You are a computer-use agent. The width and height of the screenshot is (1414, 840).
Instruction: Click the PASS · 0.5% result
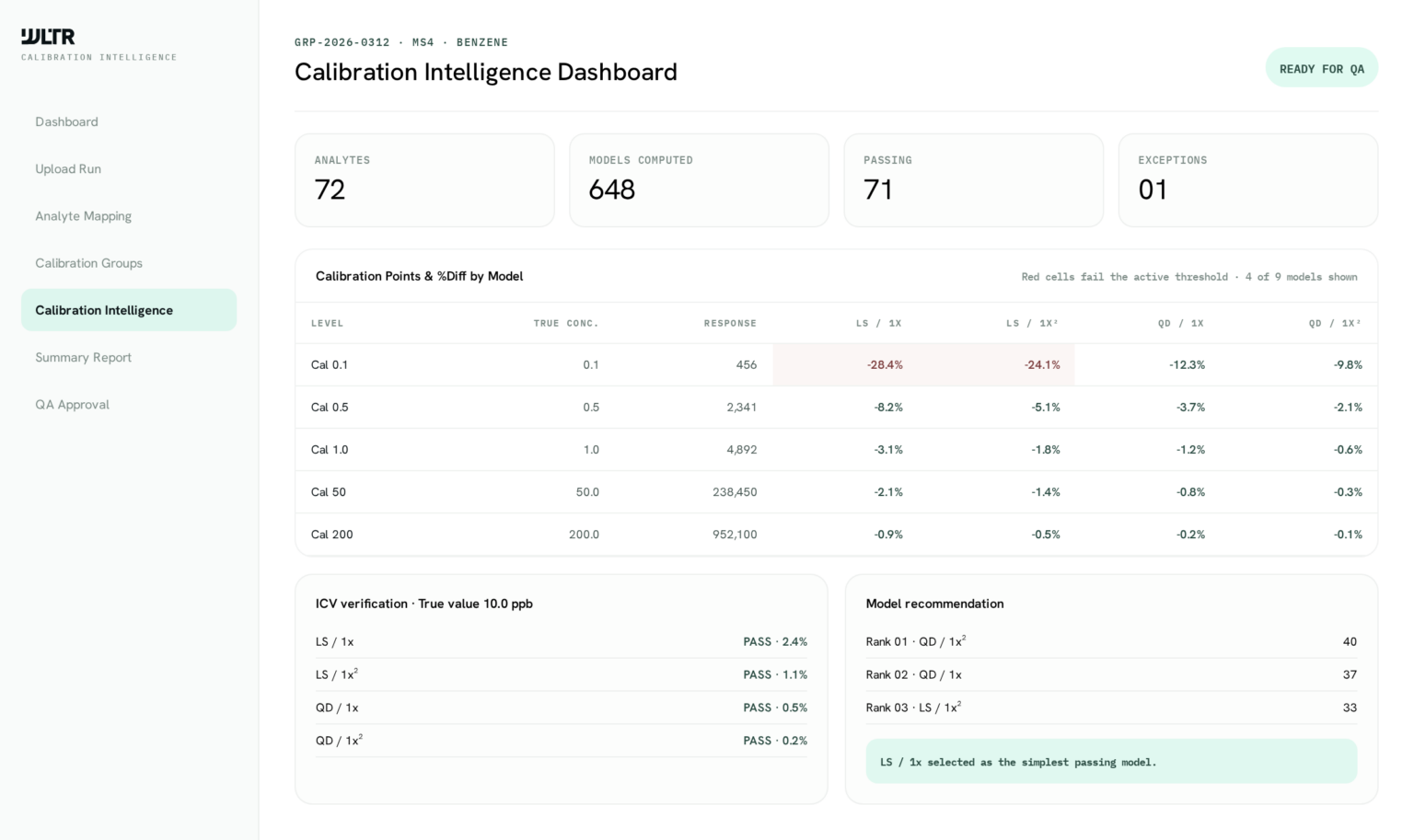[x=775, y=708]
